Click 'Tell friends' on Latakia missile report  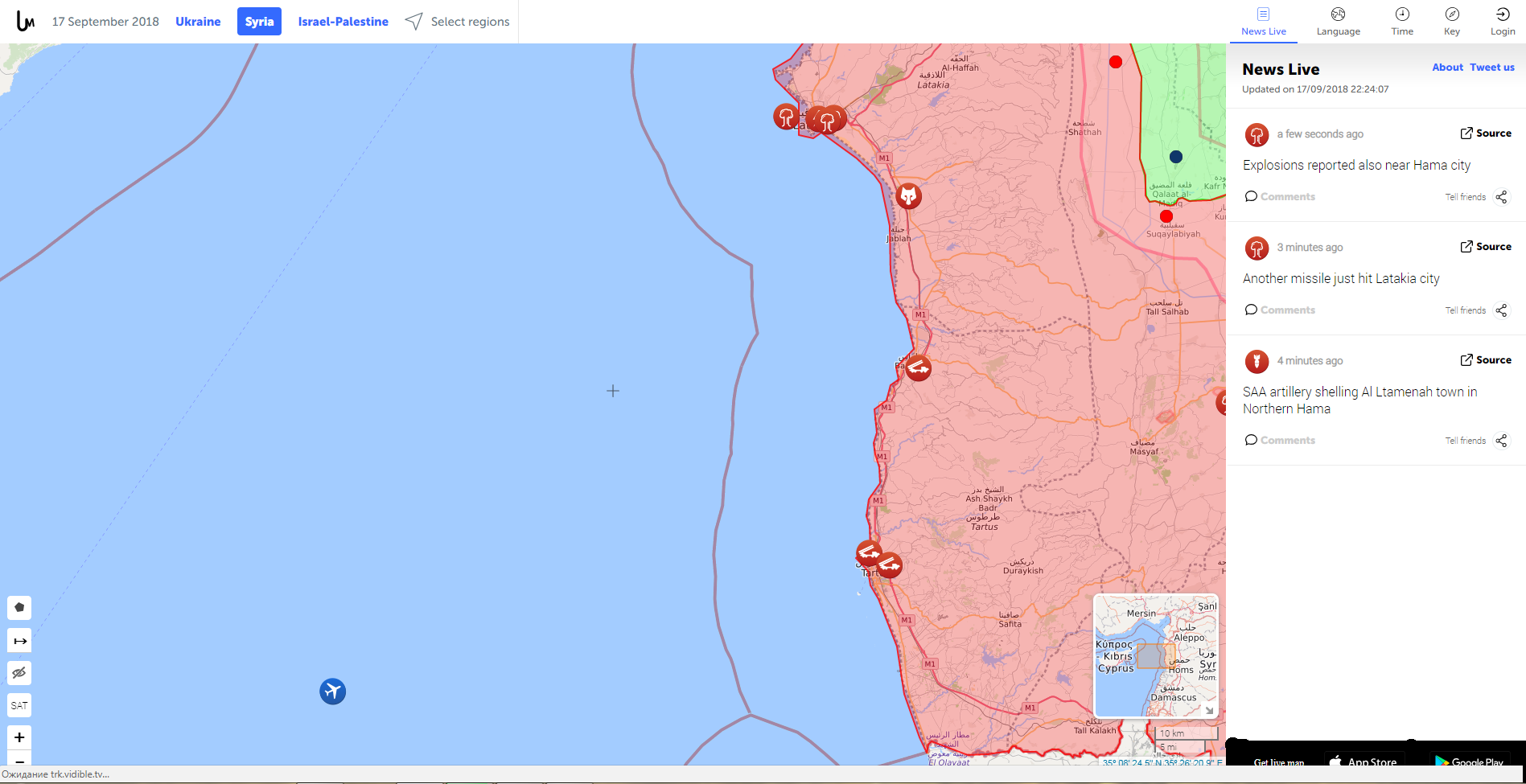tap(1465, 310)
